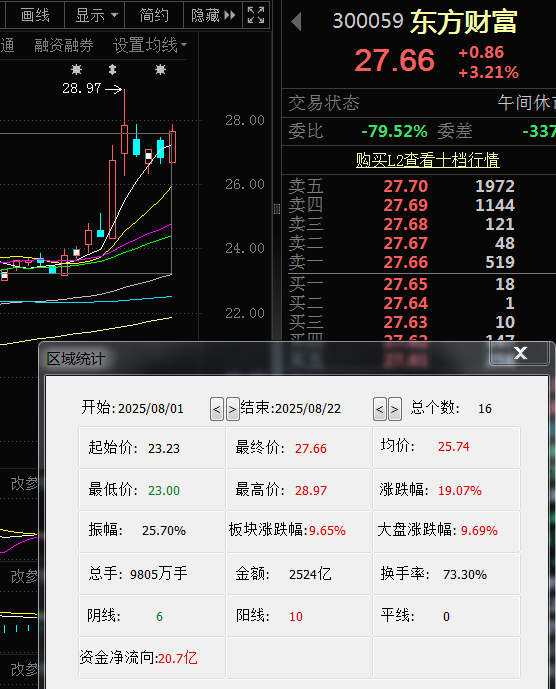The height and width of the screenshot is (689, 556).
Task: Click the 大盘涨跌幅 value 9.69%
Action: pyautogui.click(x=479, y=530)
